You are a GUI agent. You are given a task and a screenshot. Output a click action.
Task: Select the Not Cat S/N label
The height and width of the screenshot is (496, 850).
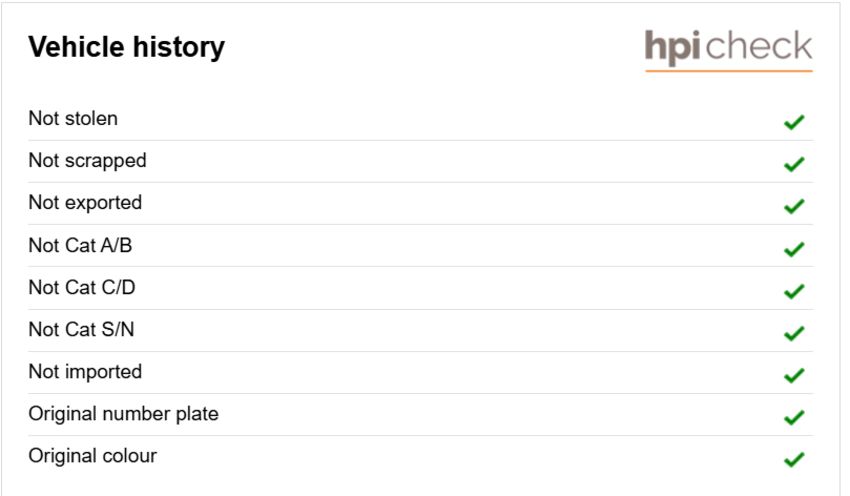pyautogui.click(x=81, y=330)
